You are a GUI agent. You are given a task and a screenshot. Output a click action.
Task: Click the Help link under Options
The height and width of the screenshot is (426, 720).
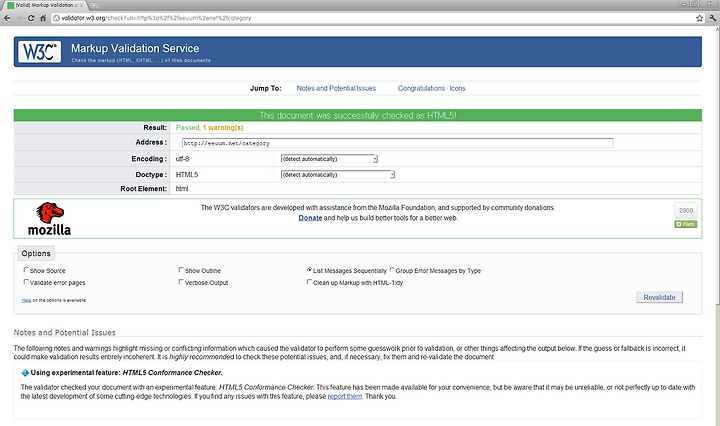(x=26, y=300)
